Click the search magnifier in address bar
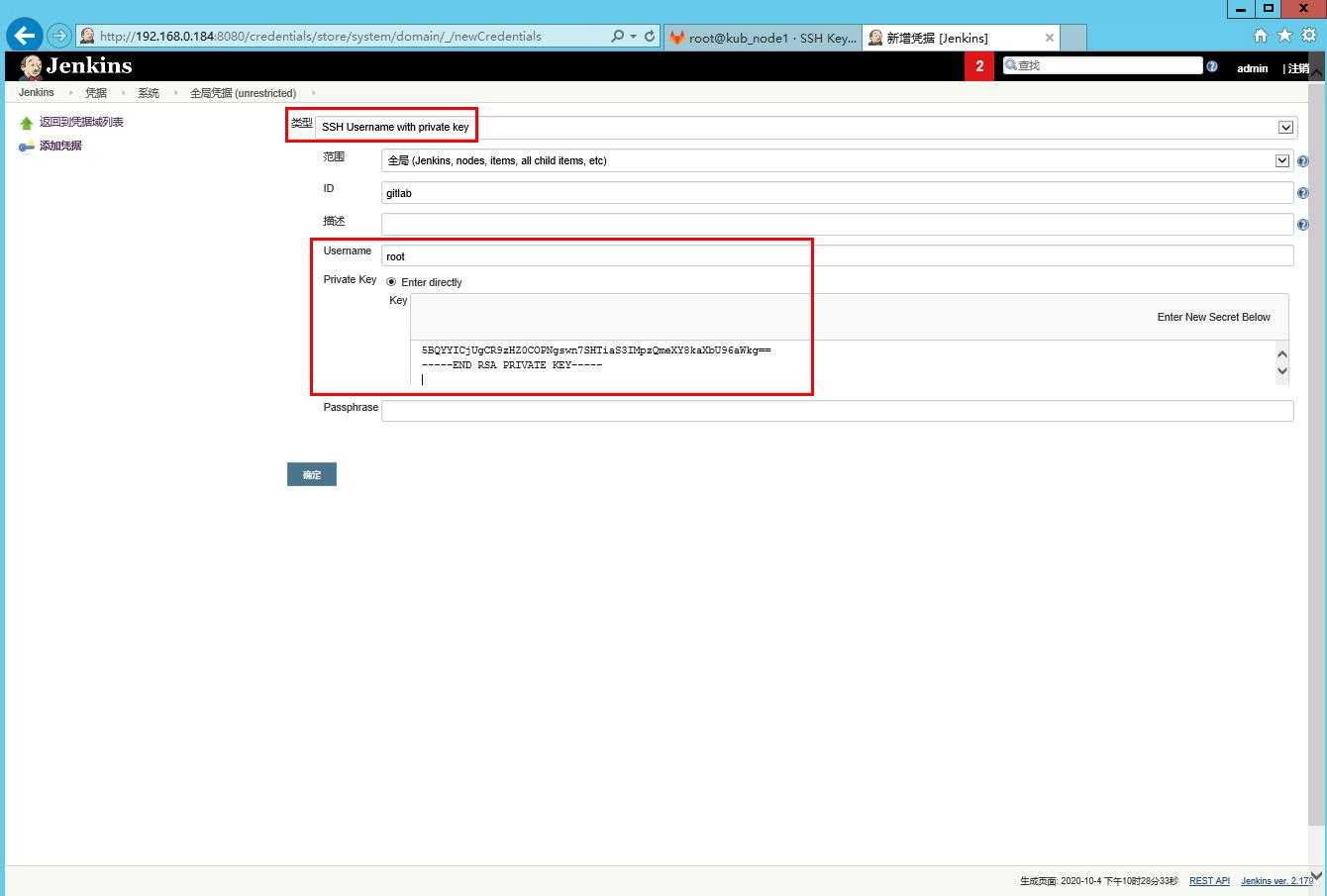Image resolution: width=1327 pixels, height=896 pixels. point(617,36)
